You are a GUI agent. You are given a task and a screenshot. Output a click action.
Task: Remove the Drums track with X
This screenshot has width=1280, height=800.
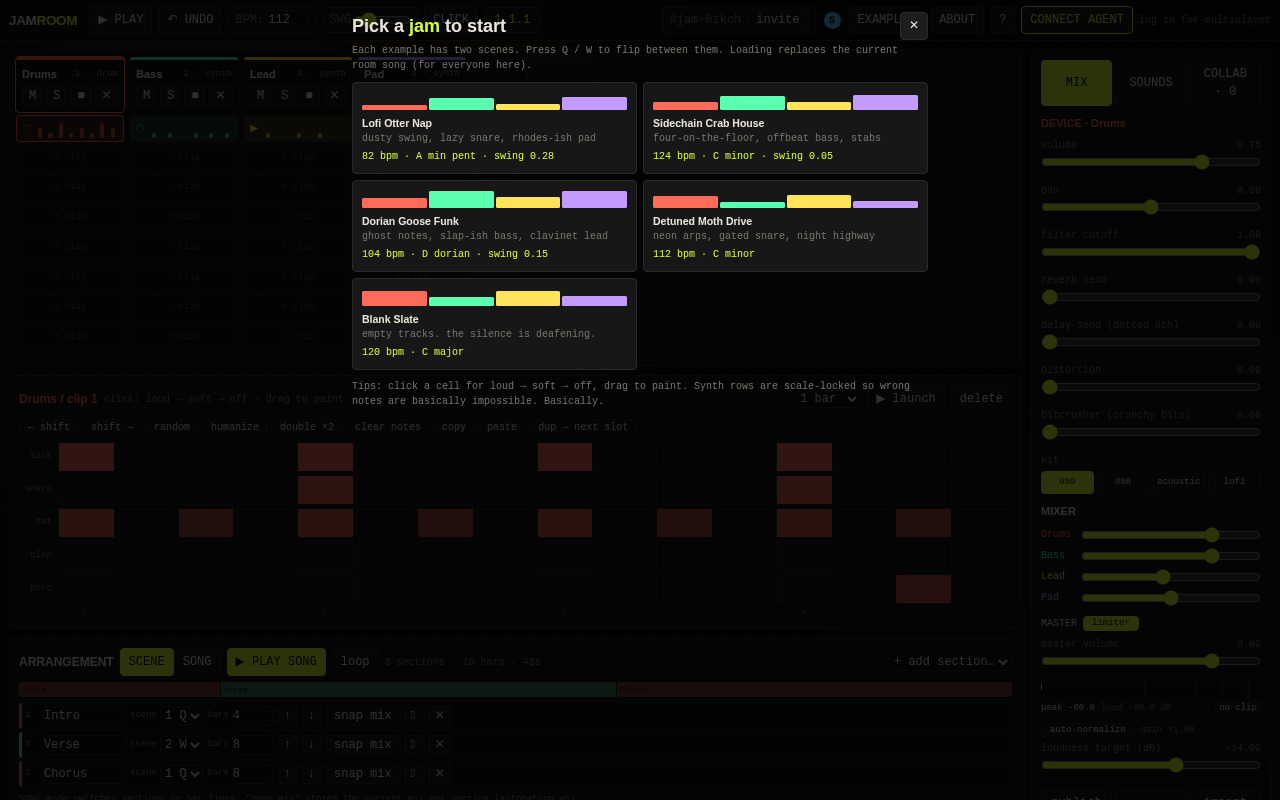point(106,95)
